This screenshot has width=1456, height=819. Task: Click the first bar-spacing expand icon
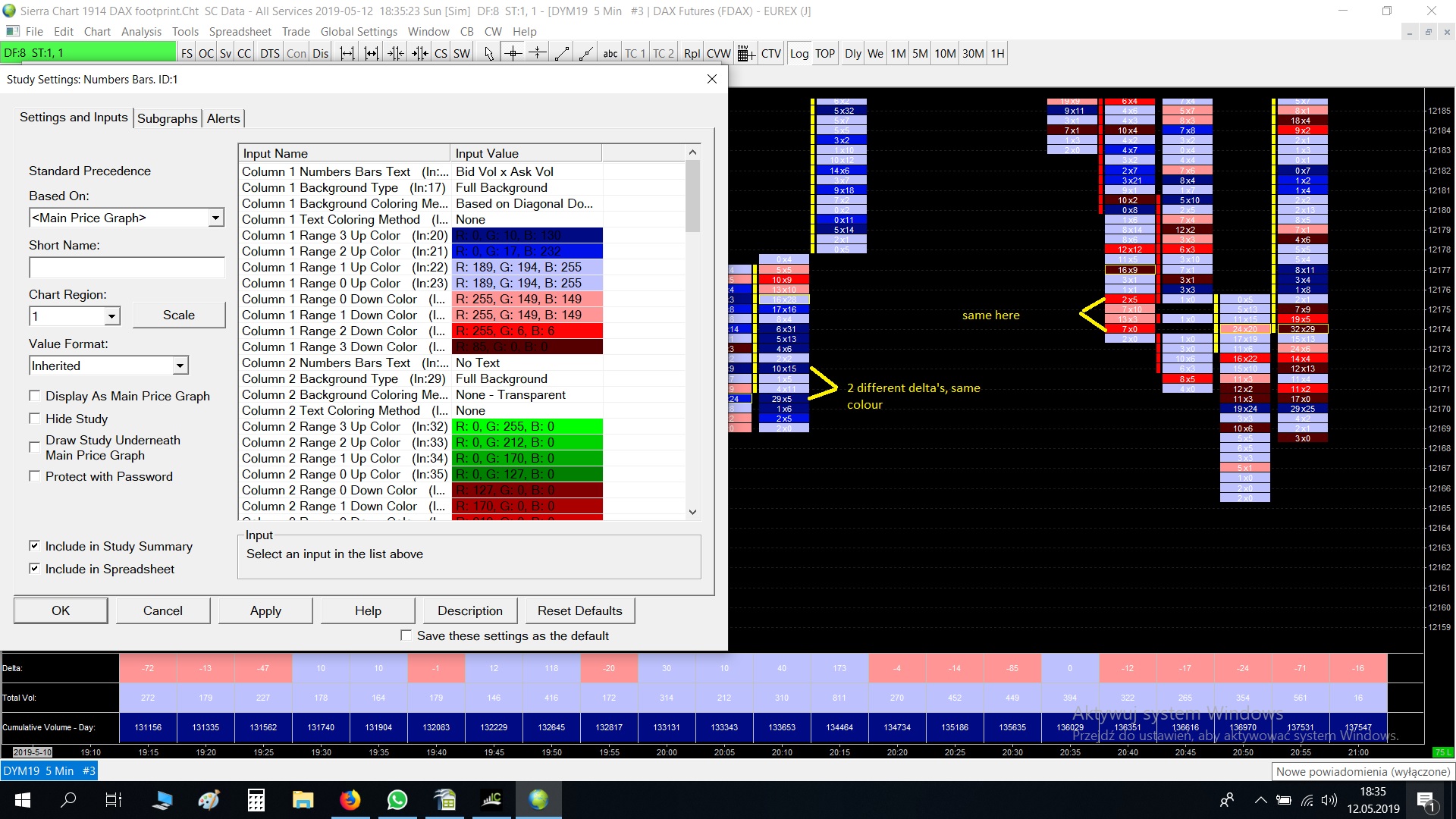tap(347, 54)
